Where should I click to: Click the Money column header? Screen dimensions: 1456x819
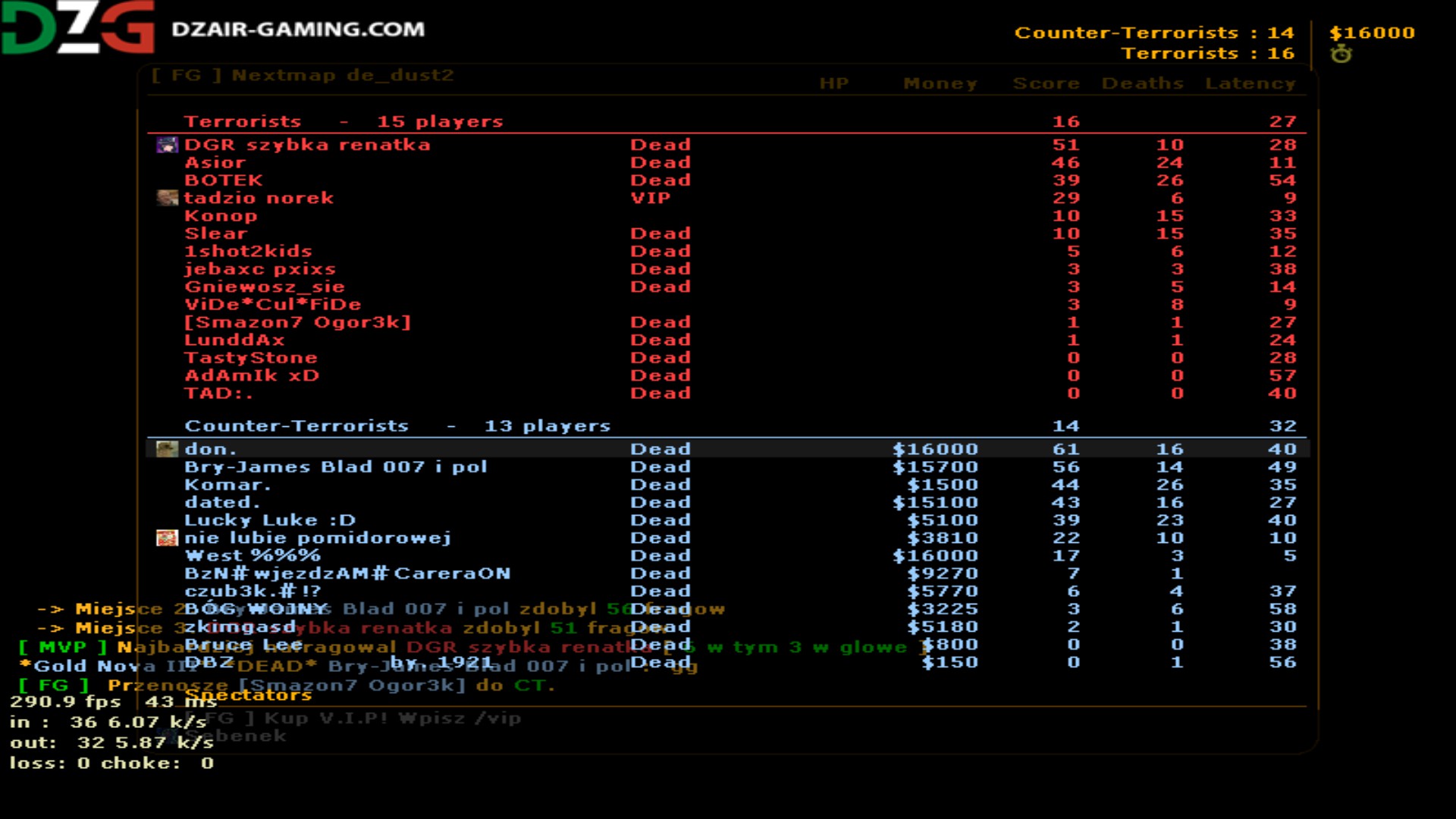click(940, 83)
